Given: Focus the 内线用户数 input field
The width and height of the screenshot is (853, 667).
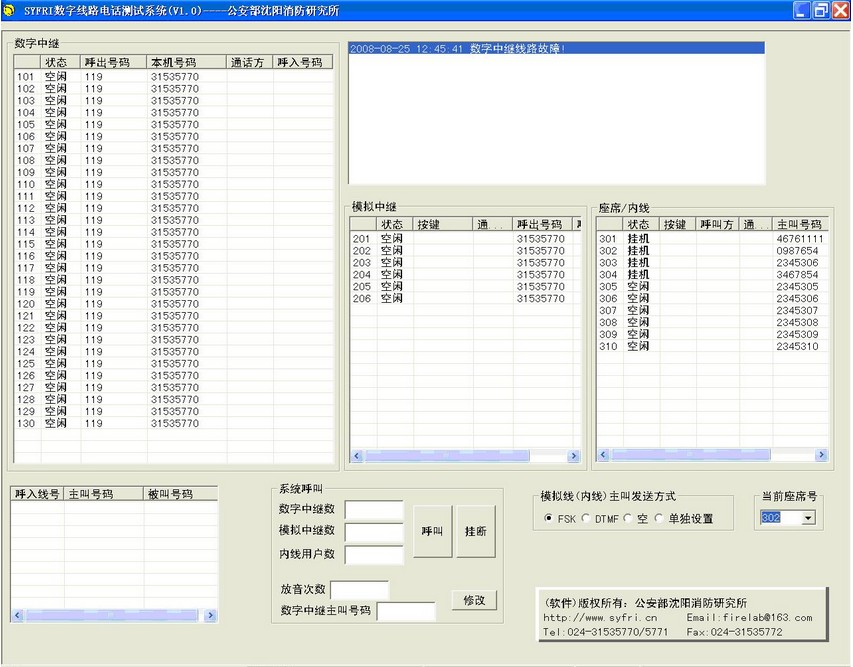Looking at the screenshot, I should (374, 555).
